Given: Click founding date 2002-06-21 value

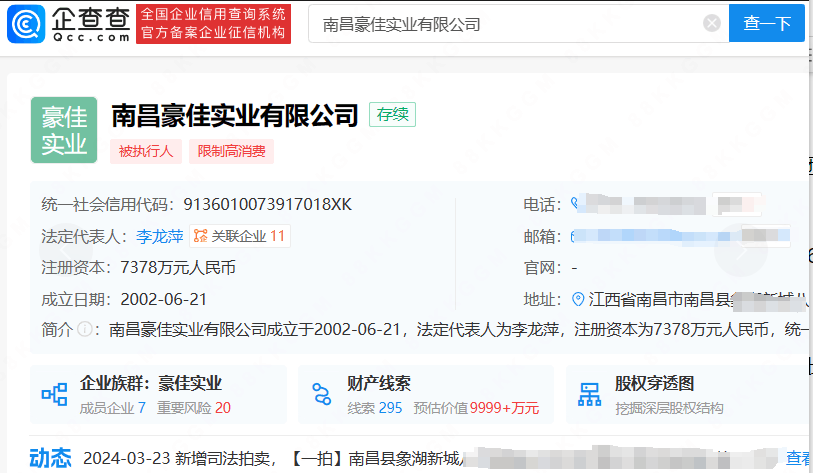Looking at the screenshot, I should coord(163,300).
